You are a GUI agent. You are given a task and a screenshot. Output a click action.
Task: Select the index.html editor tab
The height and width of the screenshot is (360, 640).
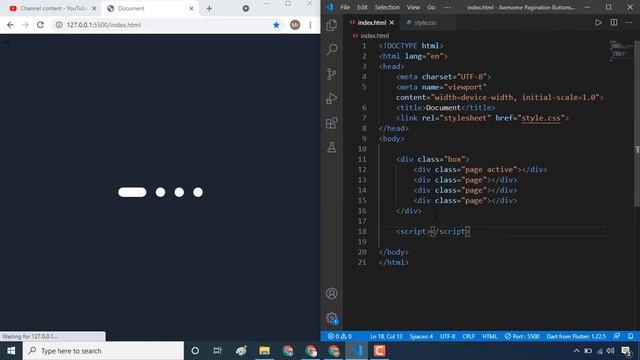tap(371, 22)
